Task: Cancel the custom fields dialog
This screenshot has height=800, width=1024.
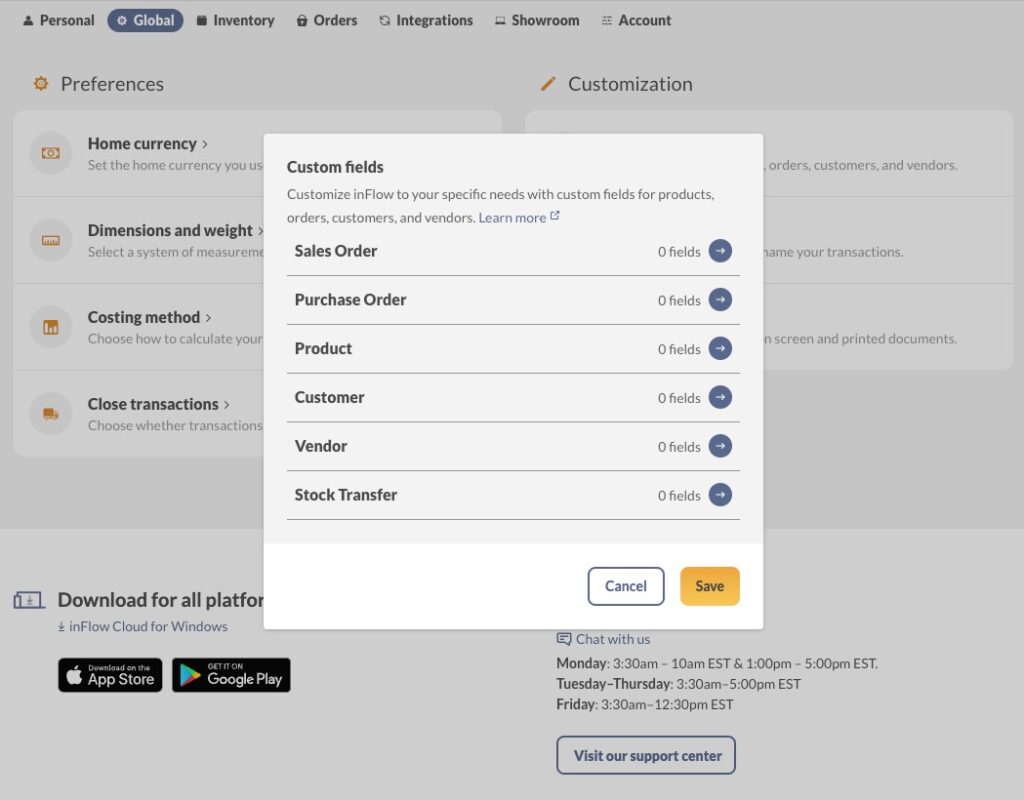Action: tap(626, 586)
